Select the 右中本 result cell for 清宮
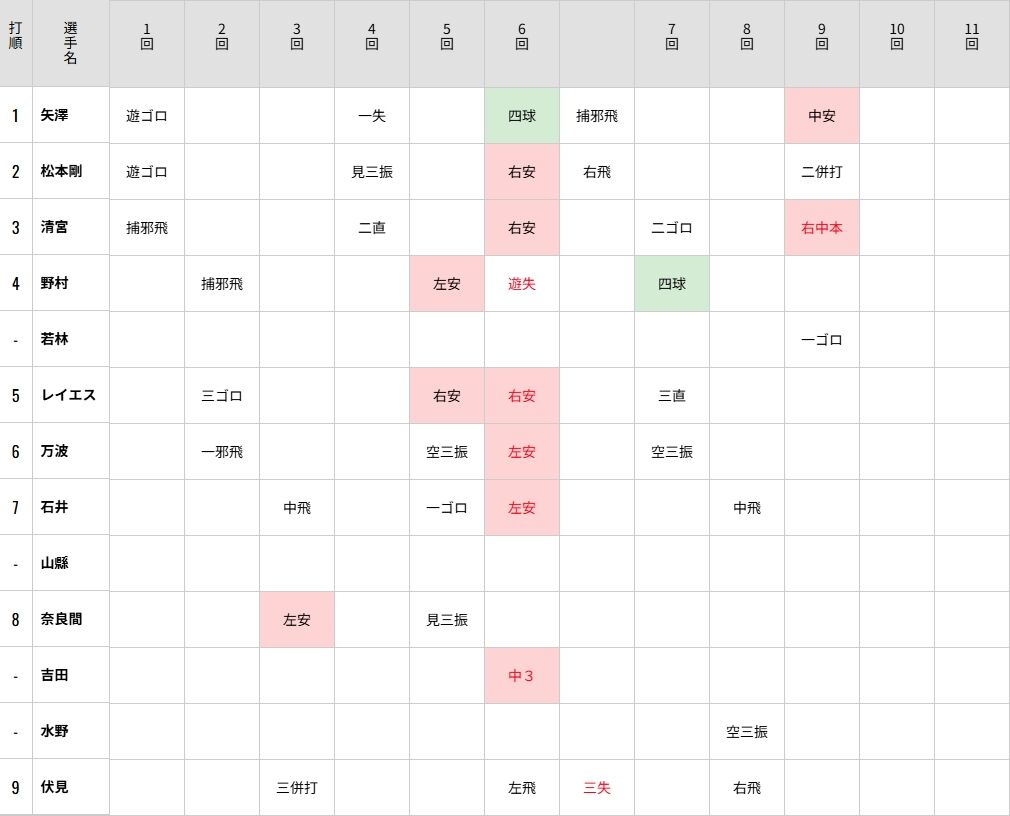This screenshot has width=1010, height=816. [821, 227]
